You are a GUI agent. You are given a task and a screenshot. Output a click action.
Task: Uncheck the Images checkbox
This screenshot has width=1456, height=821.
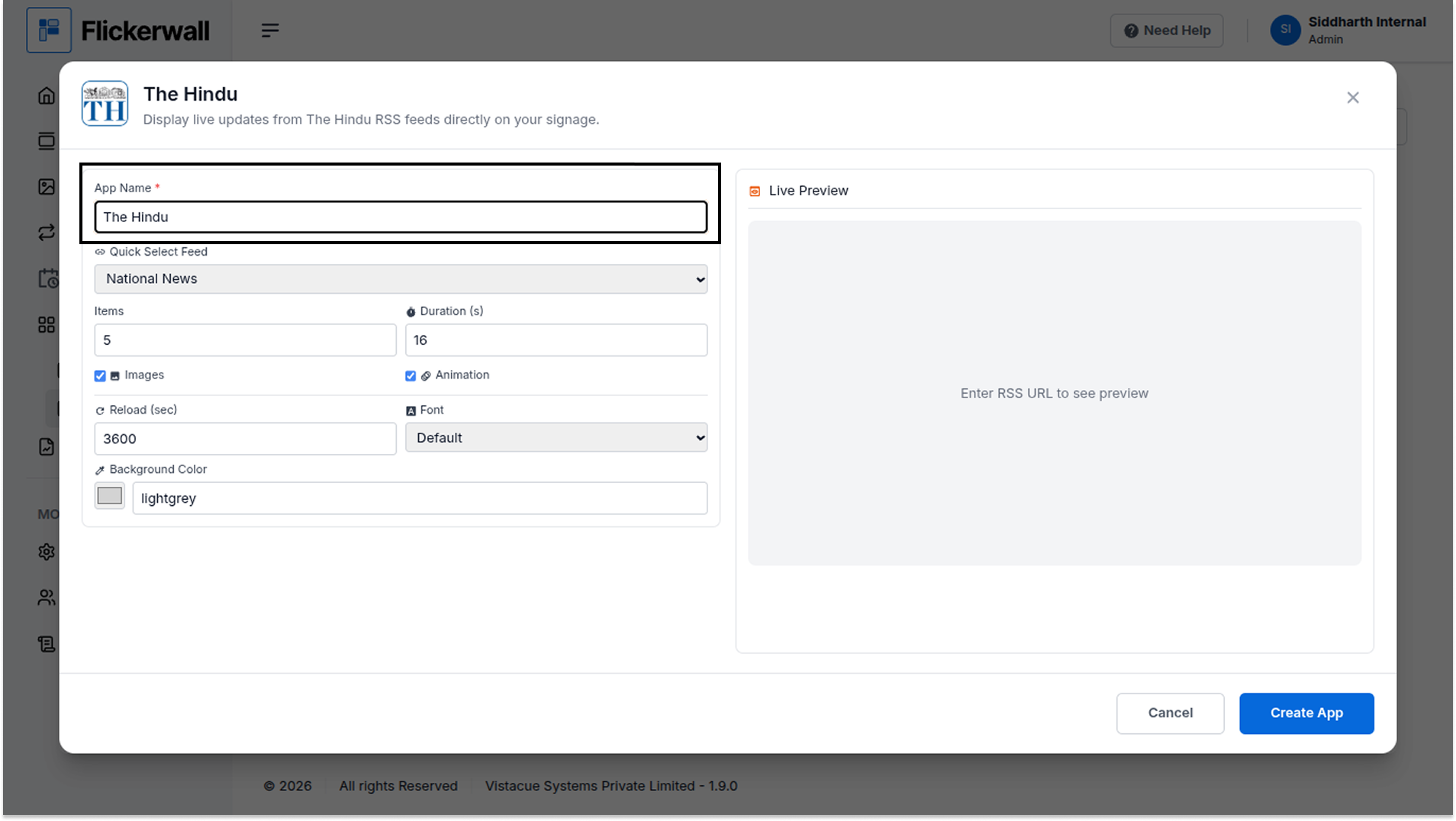[100, 375]
